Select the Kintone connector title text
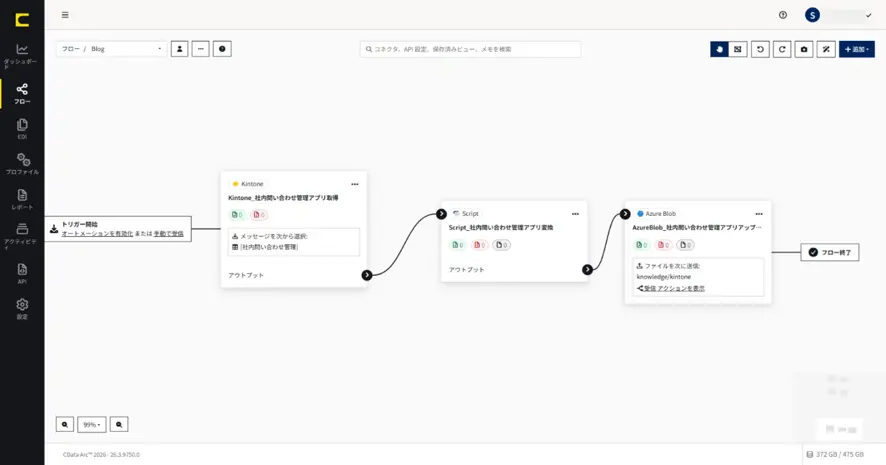The height and width of the screenshot is (465, 886). click(x=283, y=198)
